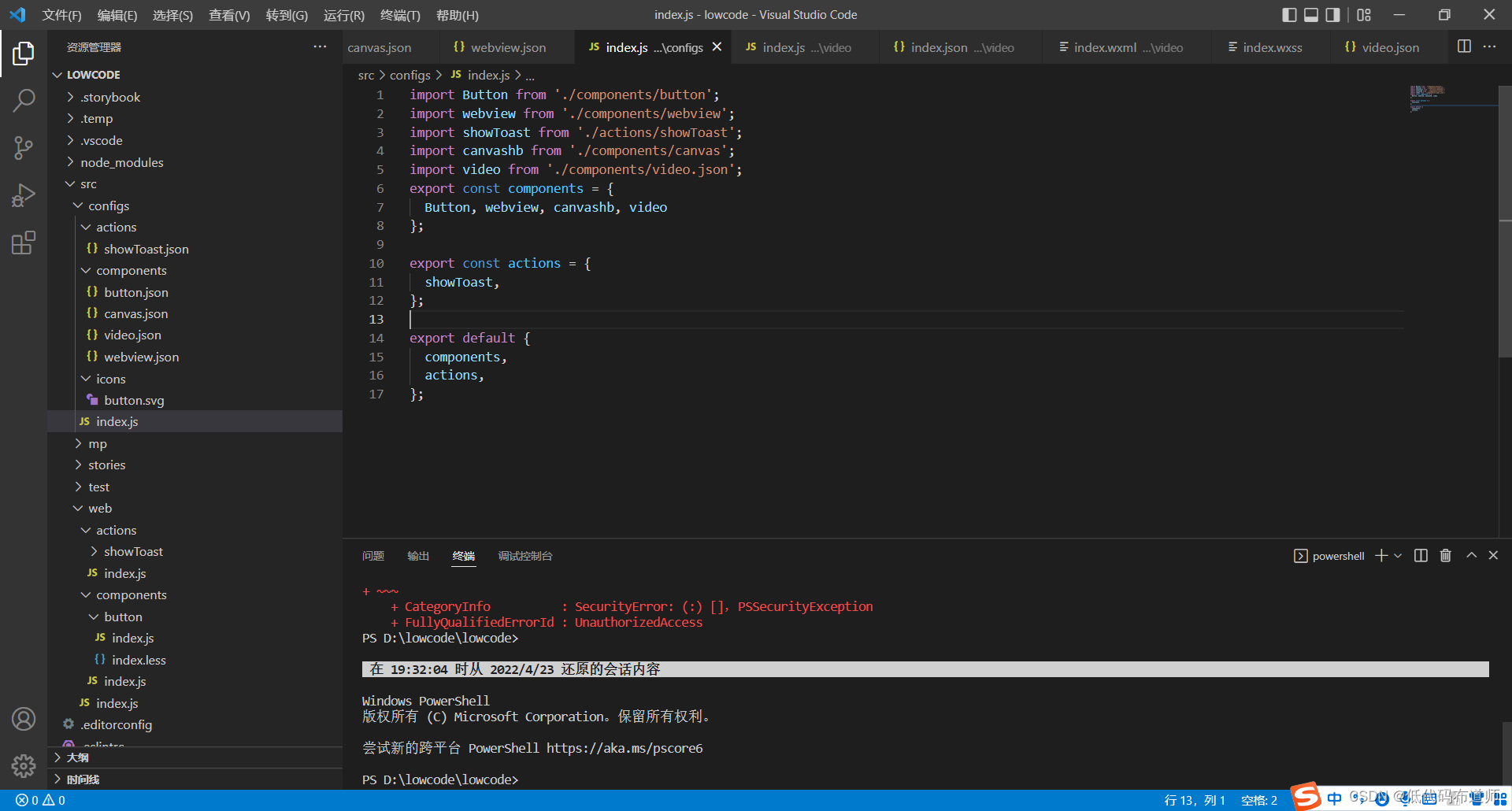Viewport: 1512px width, 811px height.
Task: Open the Extensions view
Action: 24,243
